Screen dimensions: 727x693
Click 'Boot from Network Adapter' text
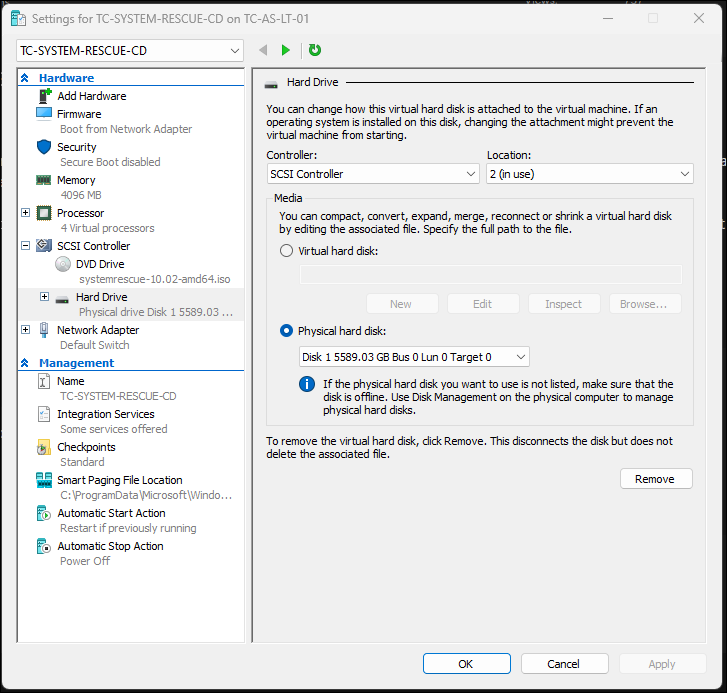(x=126, y=129)
